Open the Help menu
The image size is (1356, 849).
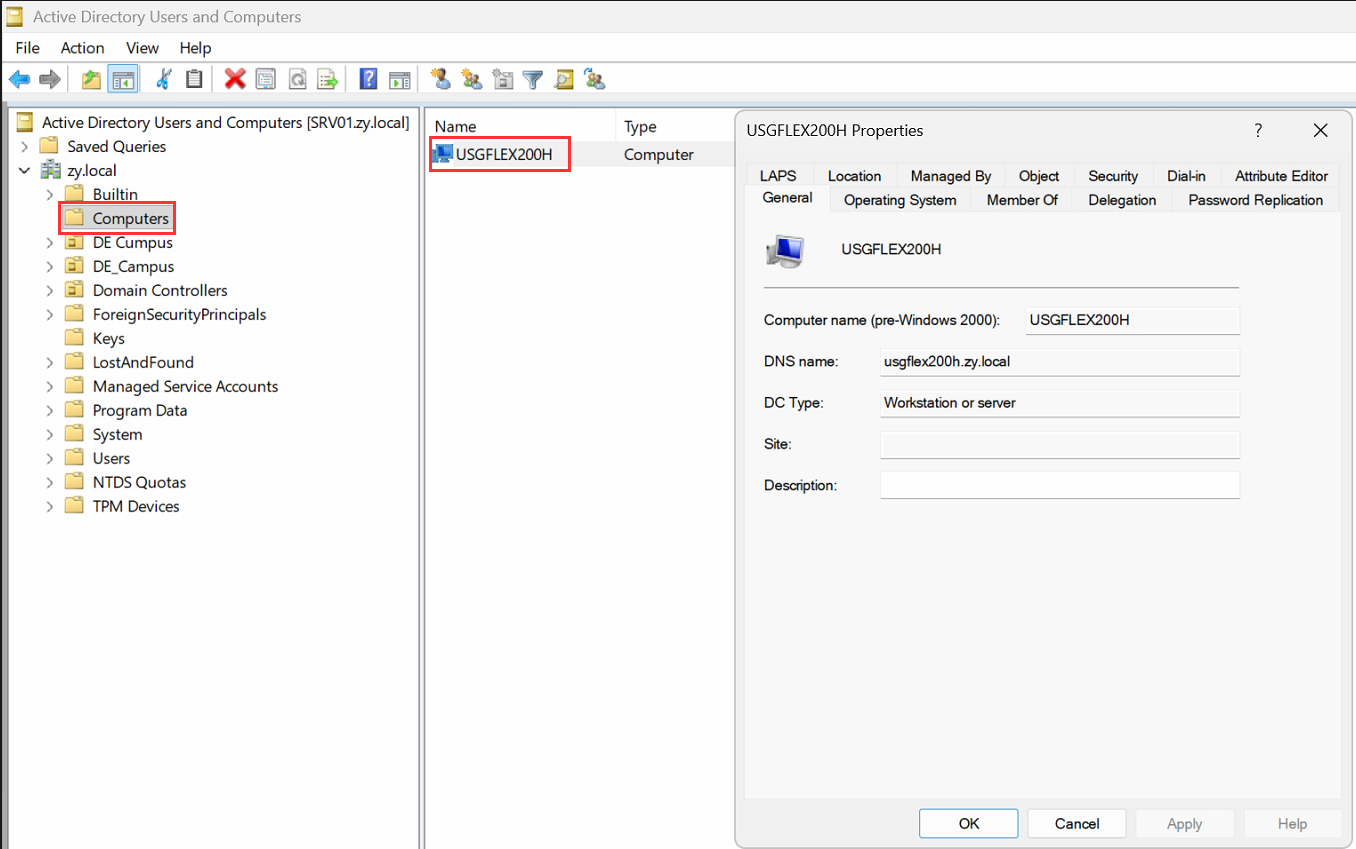(195, 48)
